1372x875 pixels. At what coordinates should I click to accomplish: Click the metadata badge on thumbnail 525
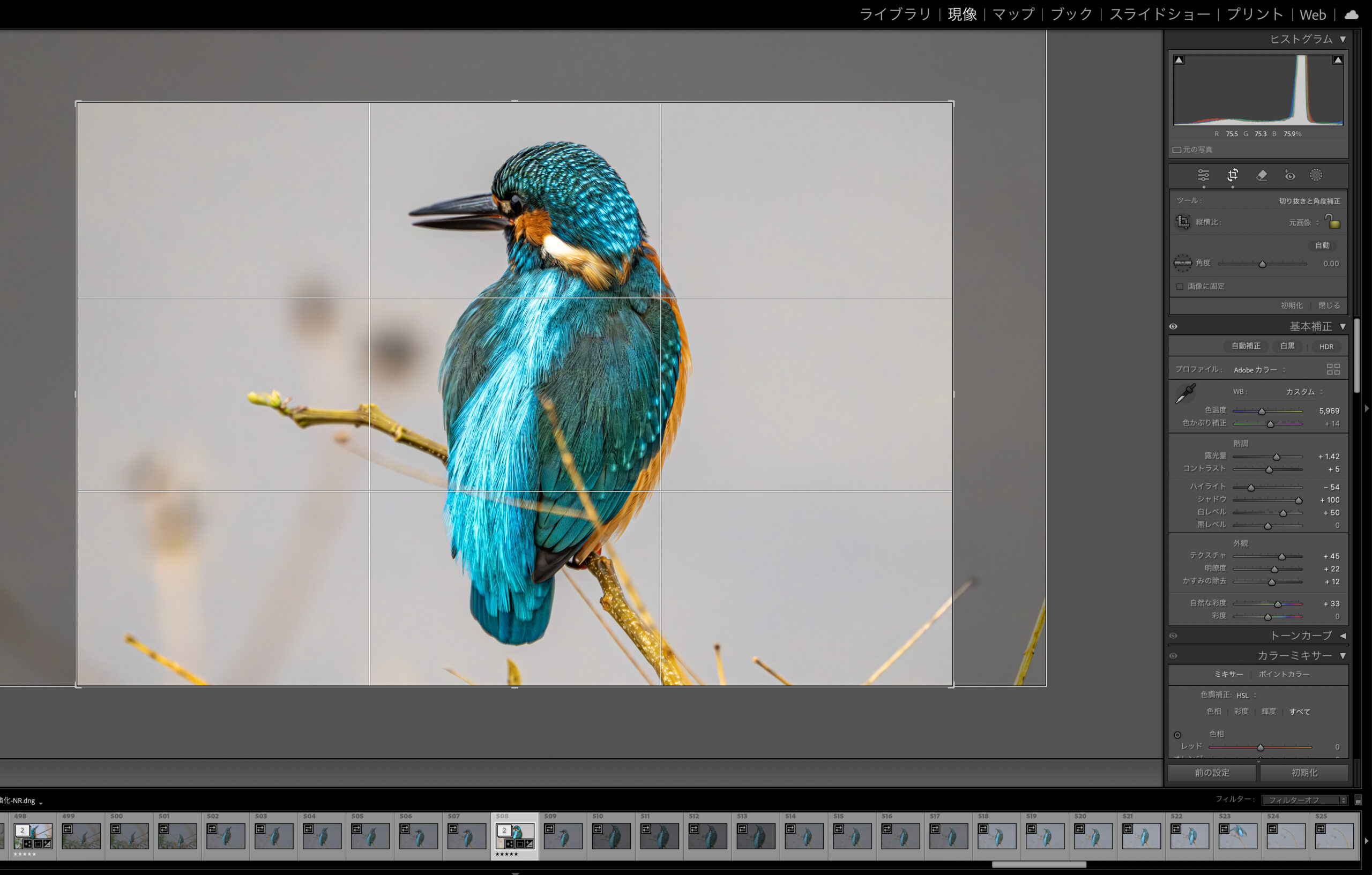tap(1320, 828)
